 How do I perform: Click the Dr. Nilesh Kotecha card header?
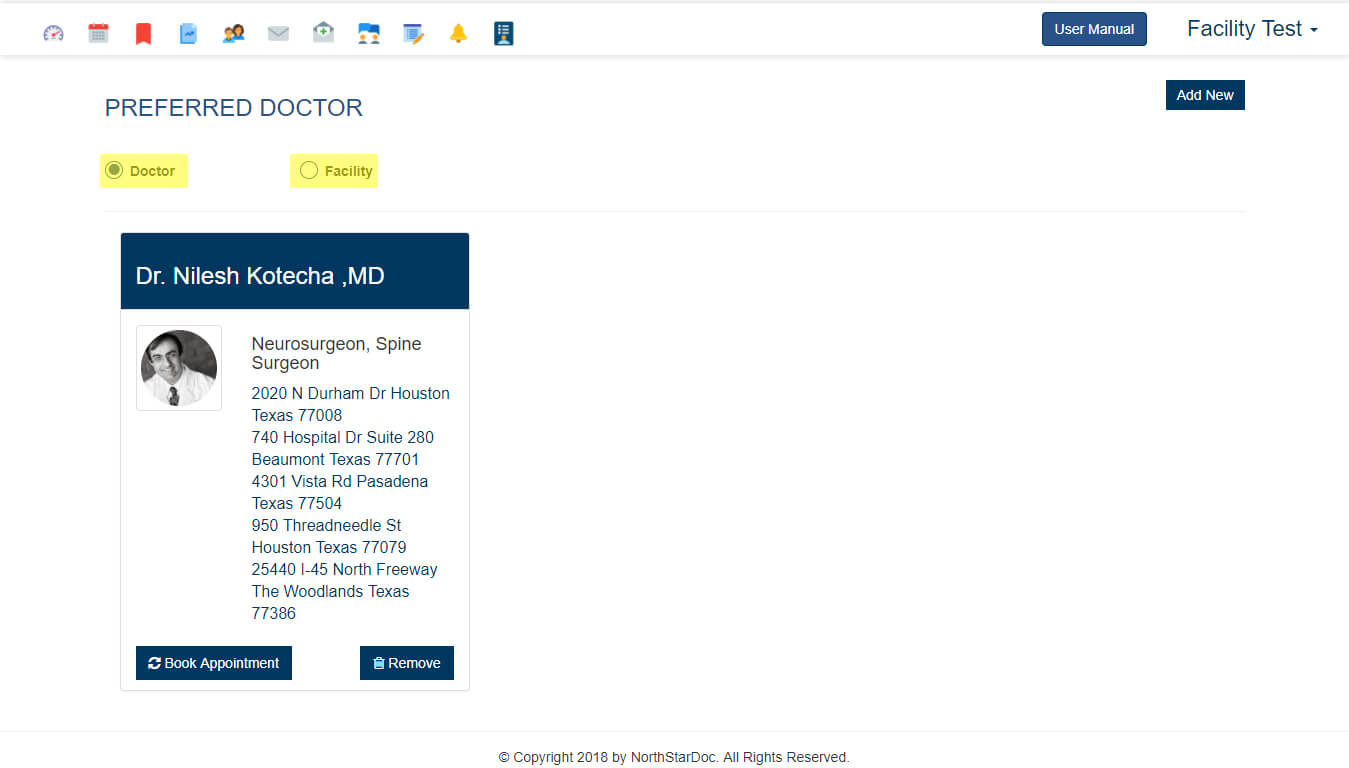click(x=294, y=272)
